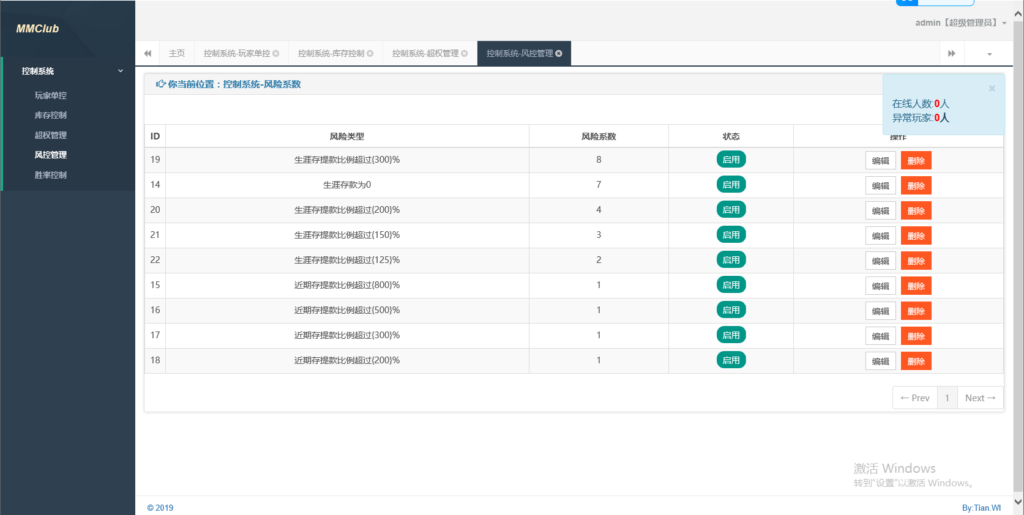Viewport: 1024px width, 515px height.
Task: Open the tab options dropdown arrow
Action: [989, 53]
